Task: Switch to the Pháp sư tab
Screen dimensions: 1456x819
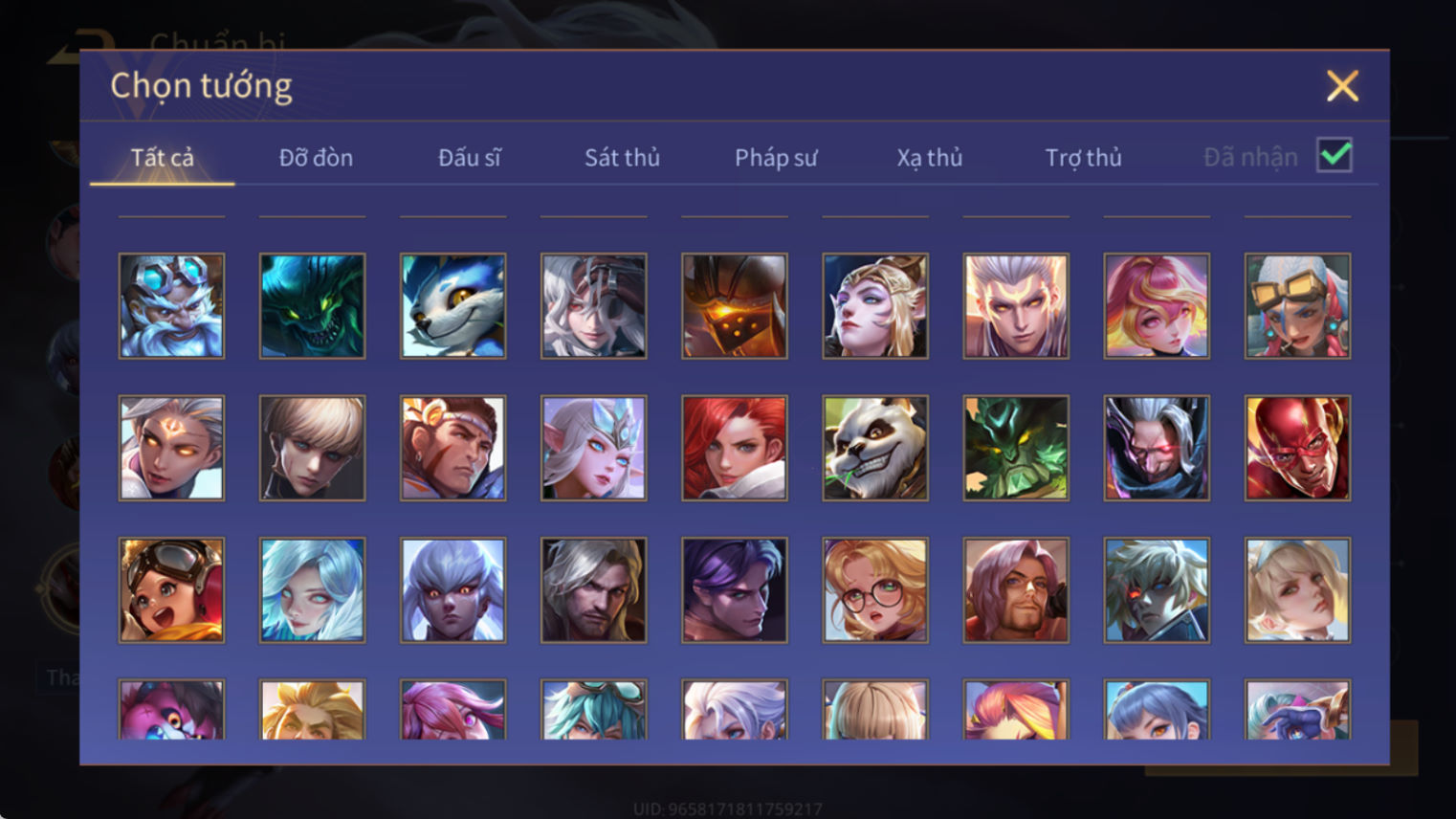Action: [x=776, y=157]
